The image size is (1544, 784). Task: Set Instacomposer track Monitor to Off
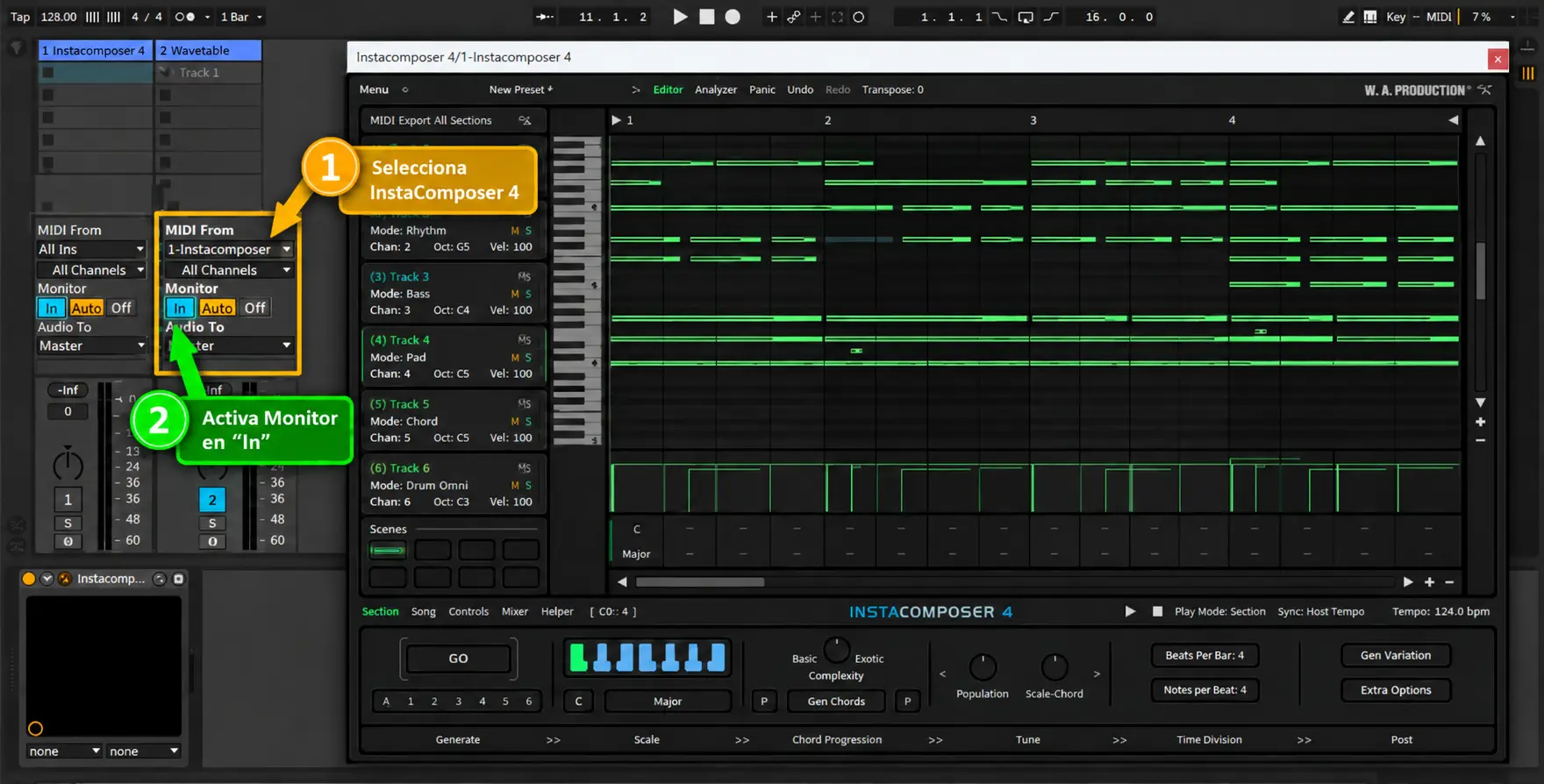click(121, 308)
